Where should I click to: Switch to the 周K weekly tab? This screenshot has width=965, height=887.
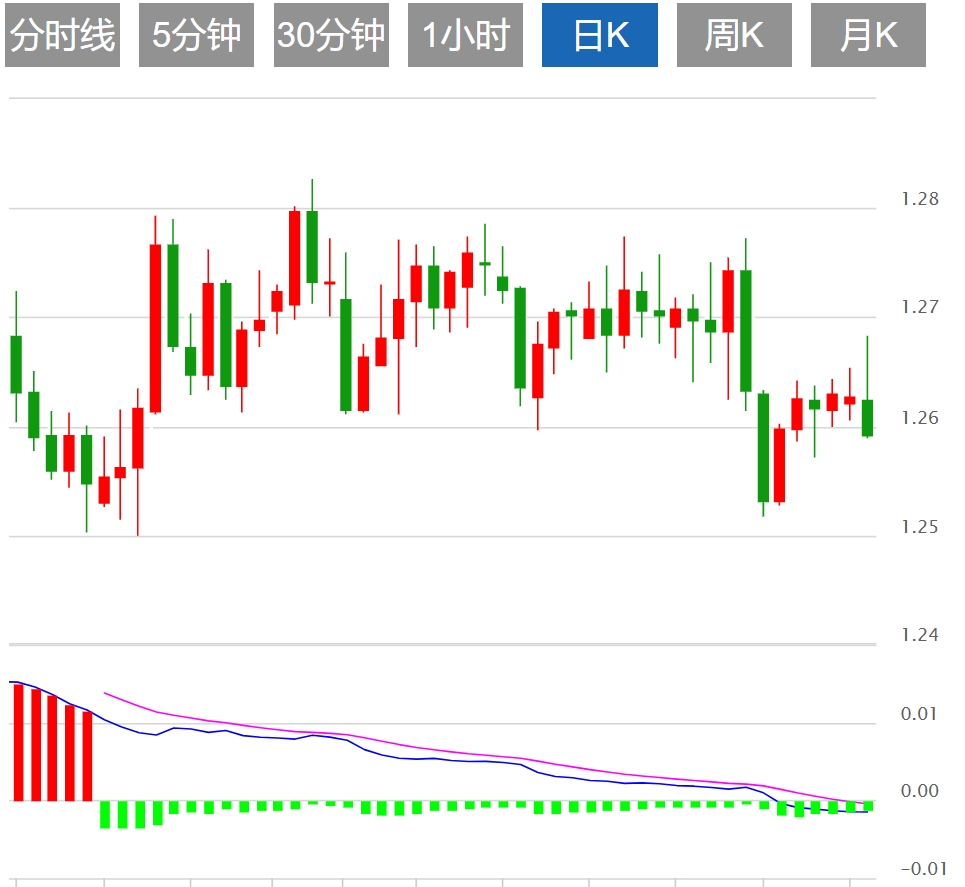pos(734,35)
